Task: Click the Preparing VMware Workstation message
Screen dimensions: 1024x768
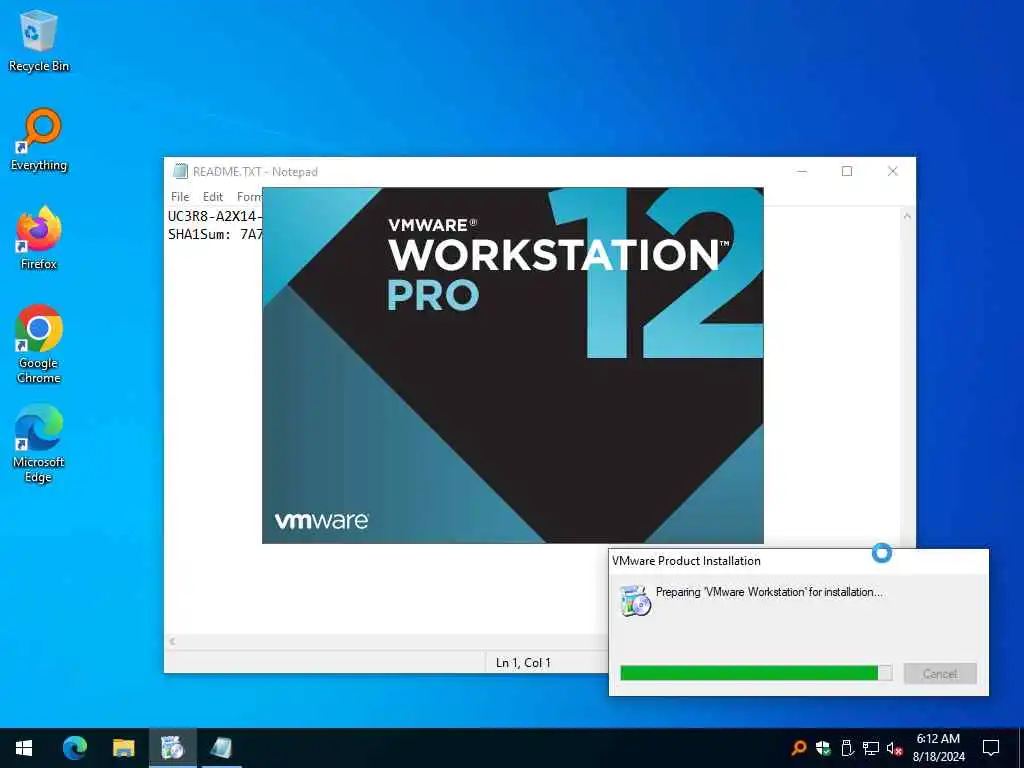Action: (x=769, y=592)
